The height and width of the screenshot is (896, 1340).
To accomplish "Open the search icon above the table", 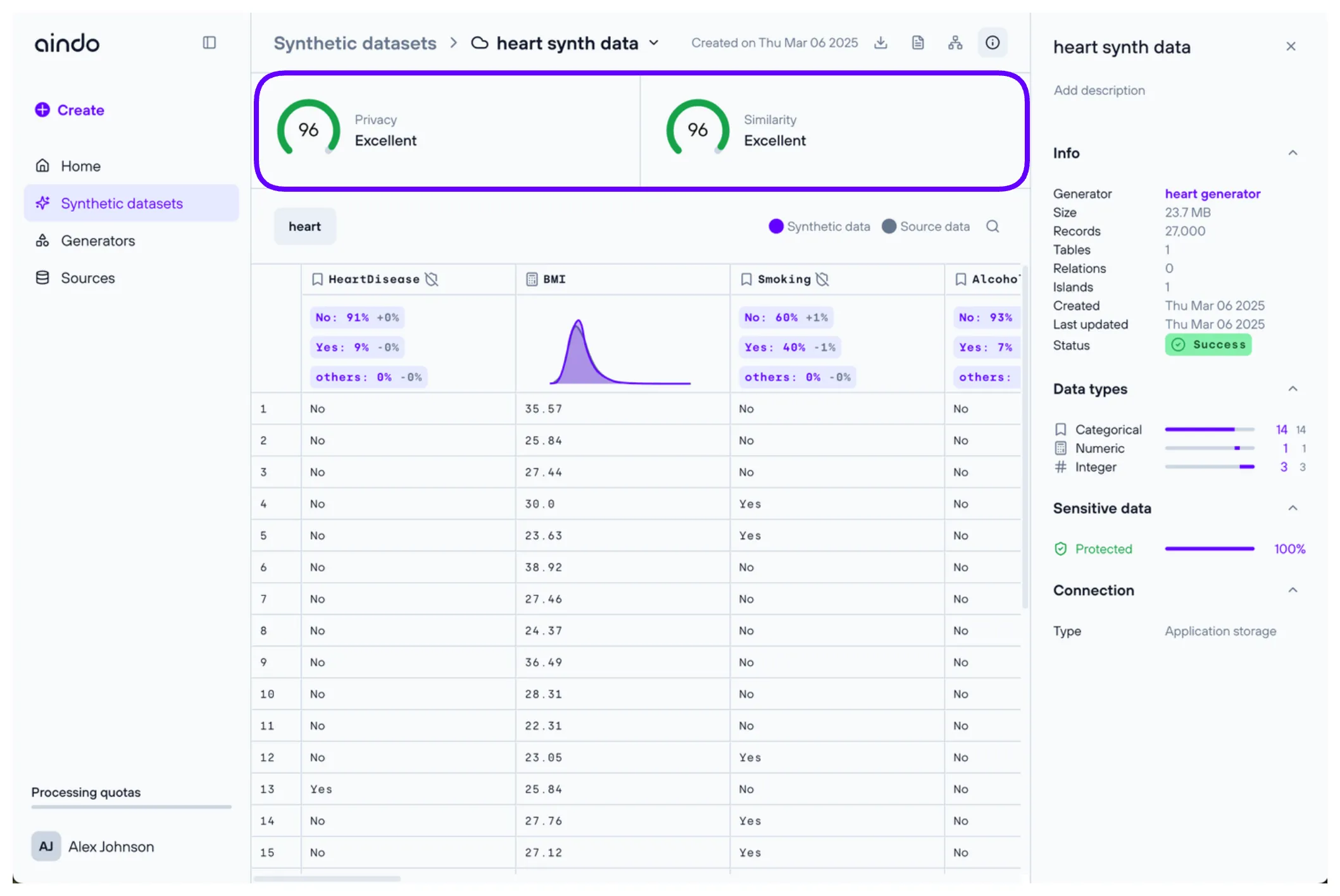I will tap(992, 226).
